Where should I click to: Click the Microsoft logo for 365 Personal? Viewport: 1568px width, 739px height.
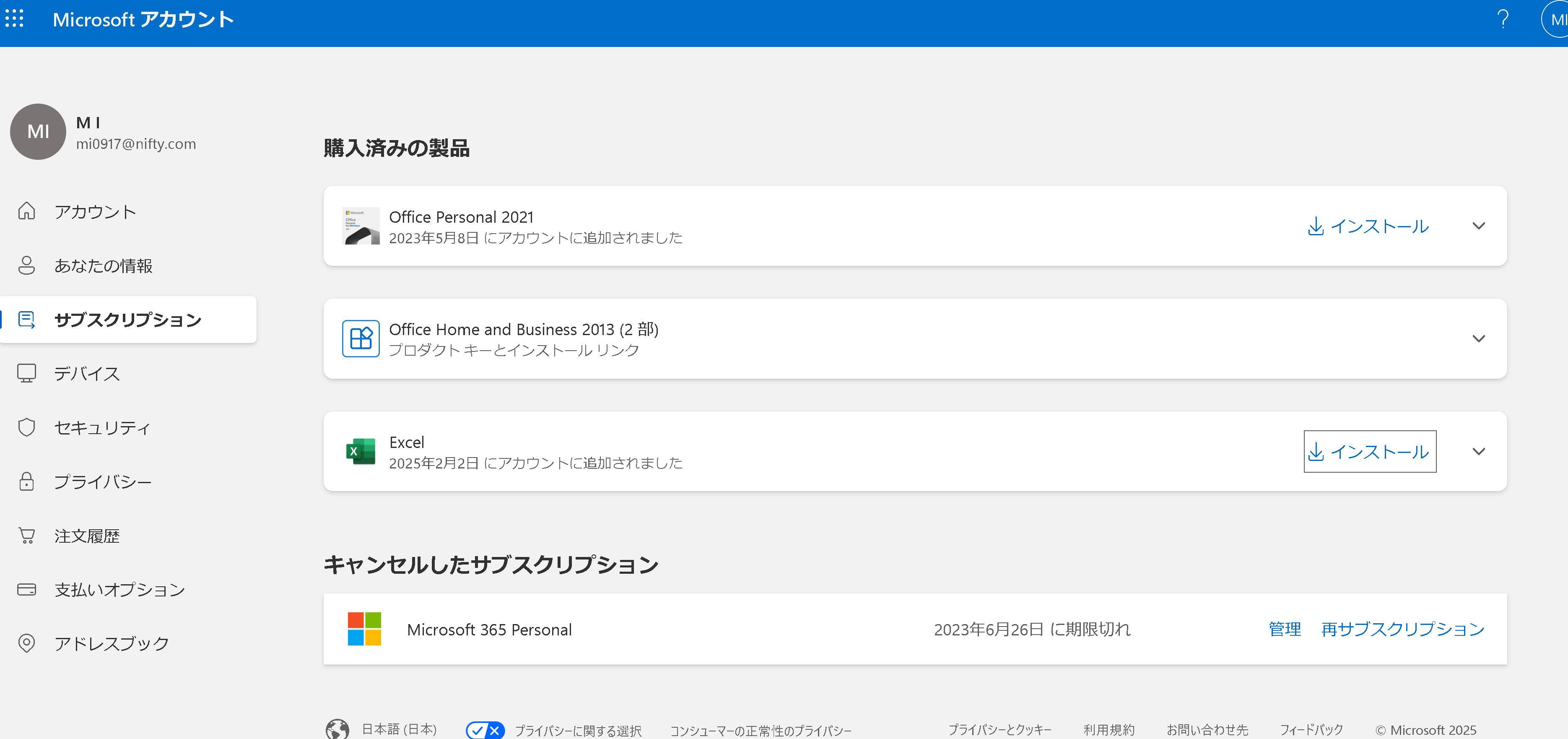(x=364, y=629)
